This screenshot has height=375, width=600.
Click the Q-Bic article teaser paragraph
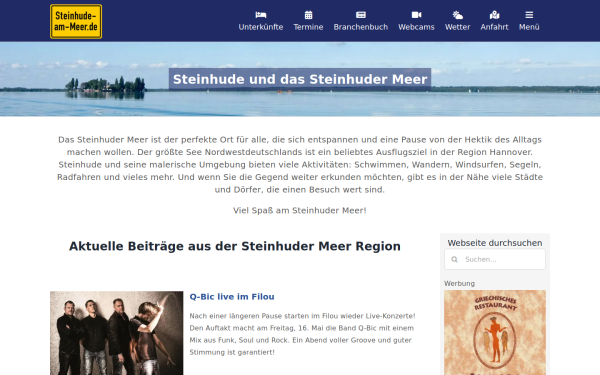pos(302,334)
